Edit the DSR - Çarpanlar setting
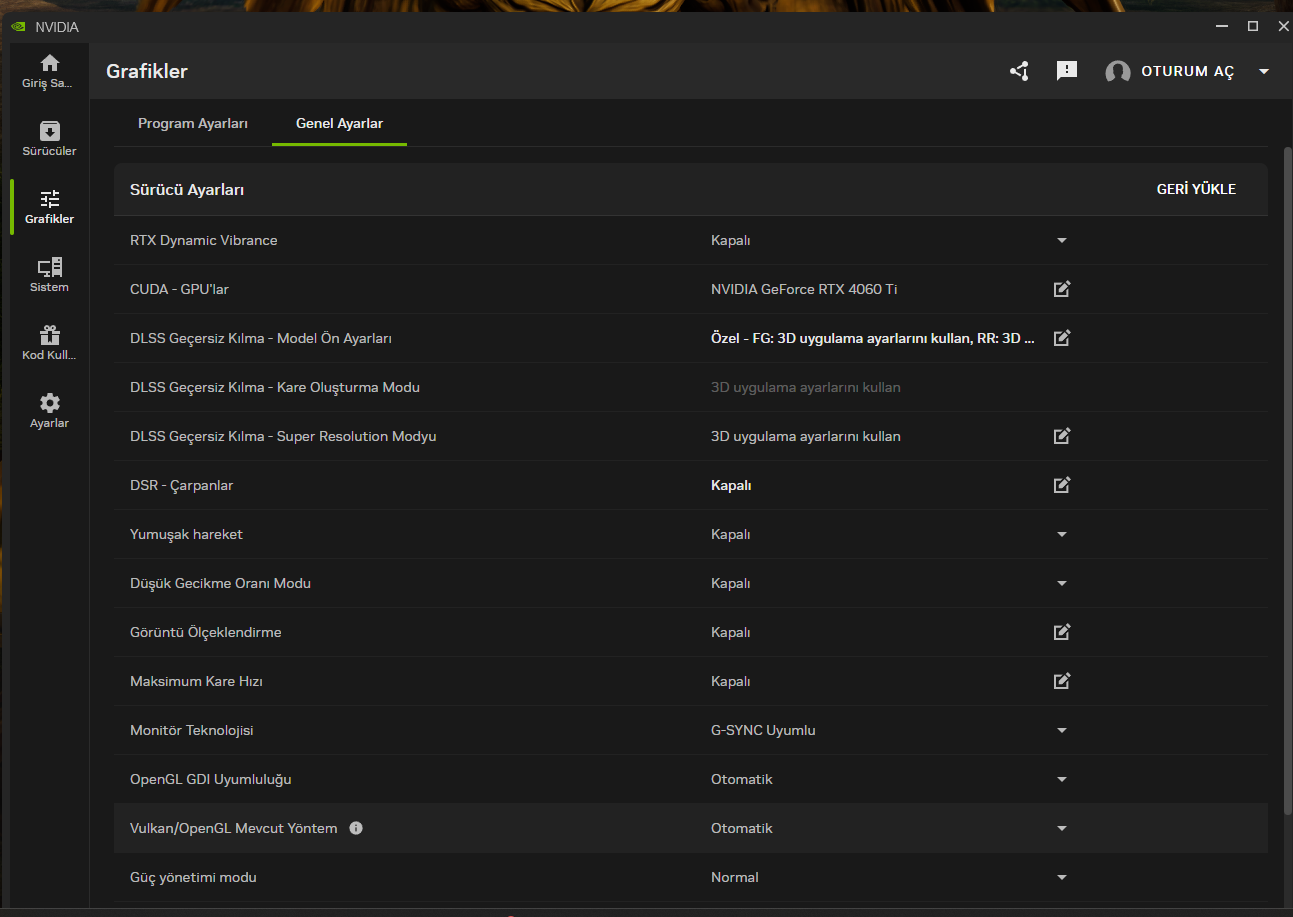Viewport: 1293px width, 917px height. pos(1062,485)
